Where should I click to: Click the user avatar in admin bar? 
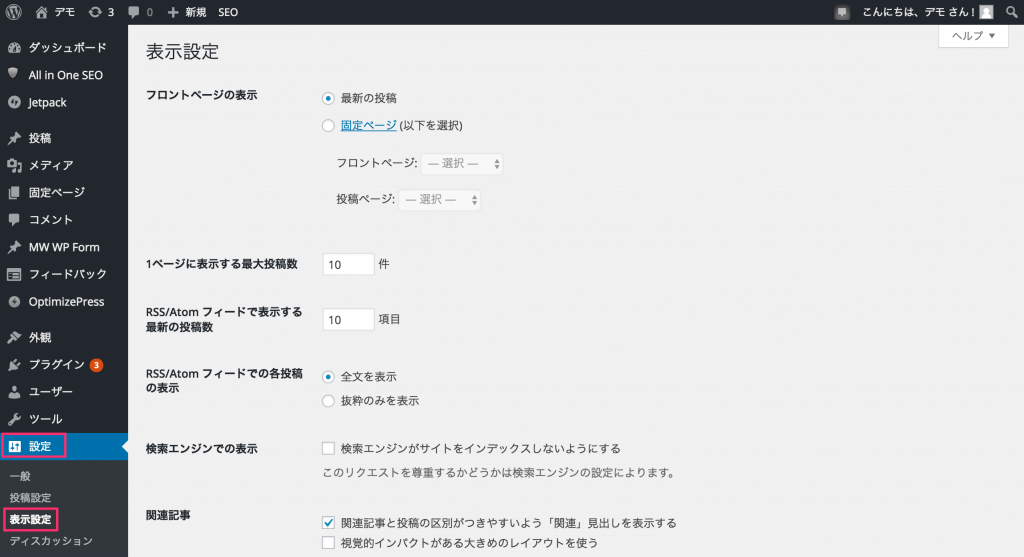coord(986,12)
